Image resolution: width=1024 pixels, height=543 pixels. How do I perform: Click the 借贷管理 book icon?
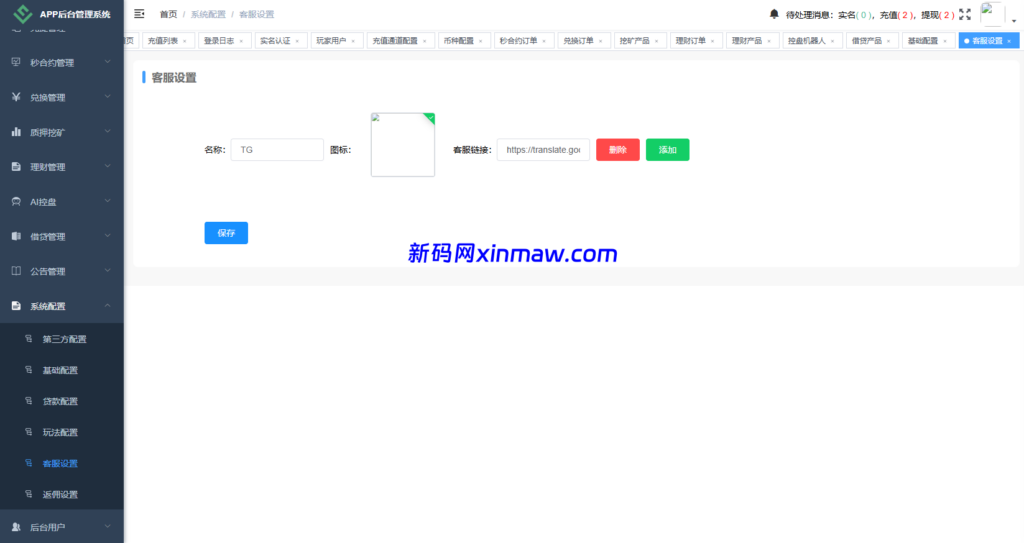[16, 236]
